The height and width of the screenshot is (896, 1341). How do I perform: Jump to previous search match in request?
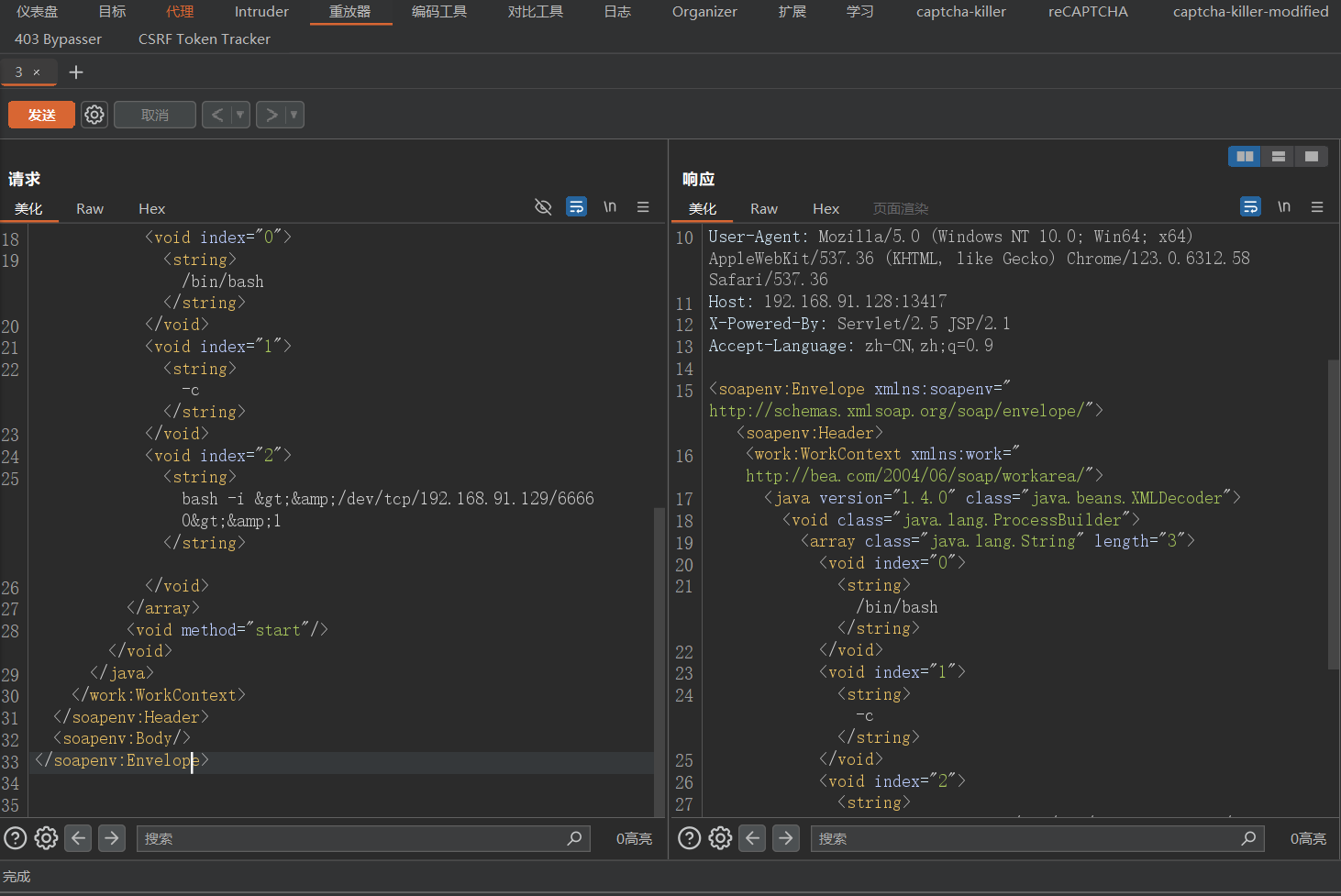tap(78, 838)
